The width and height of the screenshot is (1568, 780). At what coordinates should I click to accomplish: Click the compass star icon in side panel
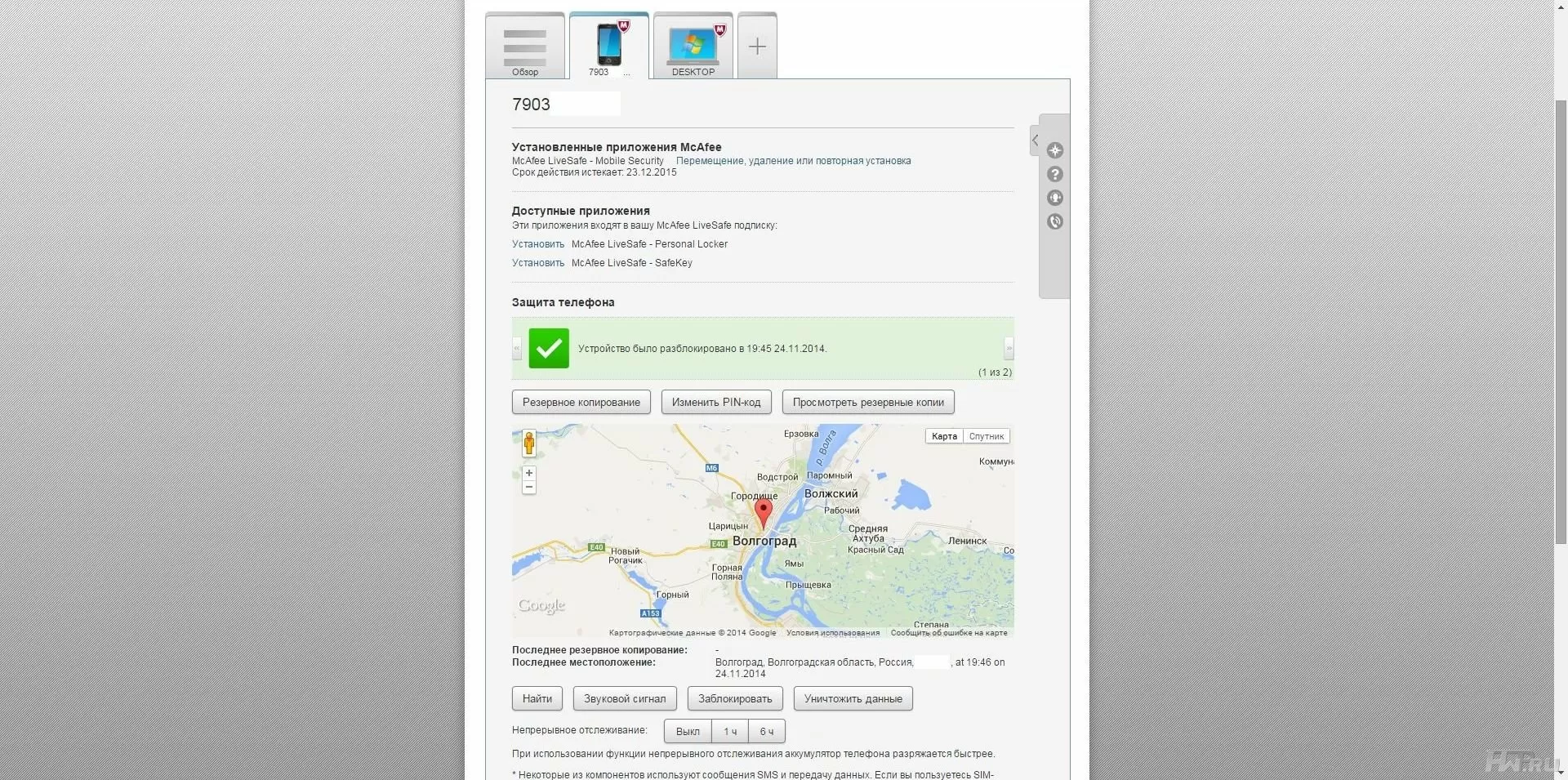(1055, 150)
